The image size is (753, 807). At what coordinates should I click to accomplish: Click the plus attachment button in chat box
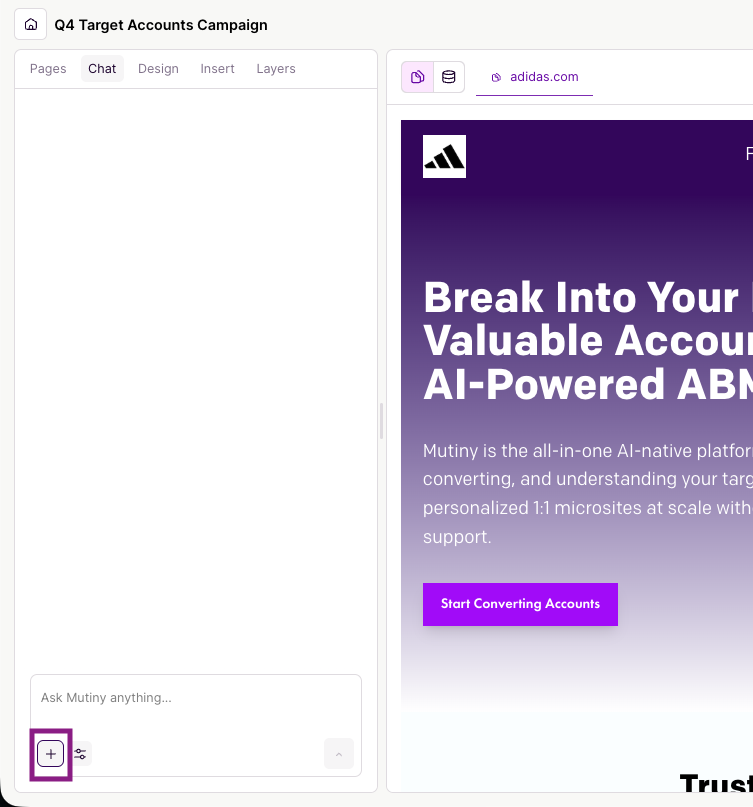[51, 754]
